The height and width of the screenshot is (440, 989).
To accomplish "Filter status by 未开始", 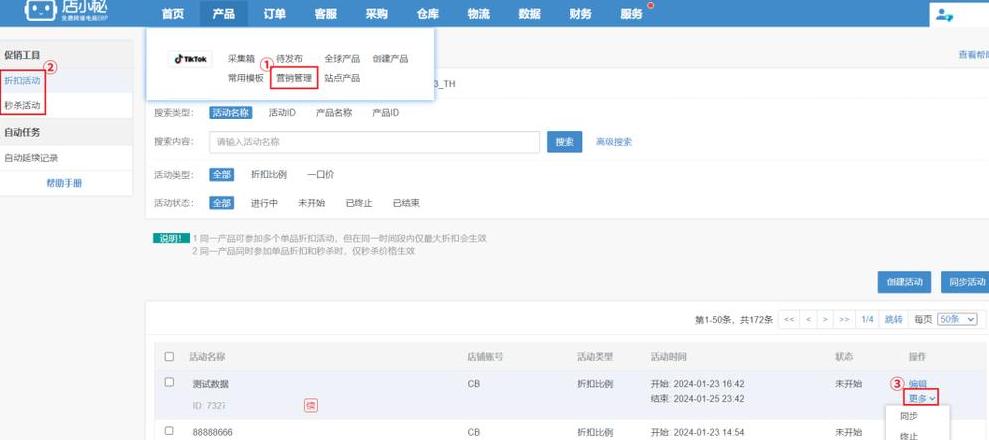I will pyautogui.click(x=312, y=203).
